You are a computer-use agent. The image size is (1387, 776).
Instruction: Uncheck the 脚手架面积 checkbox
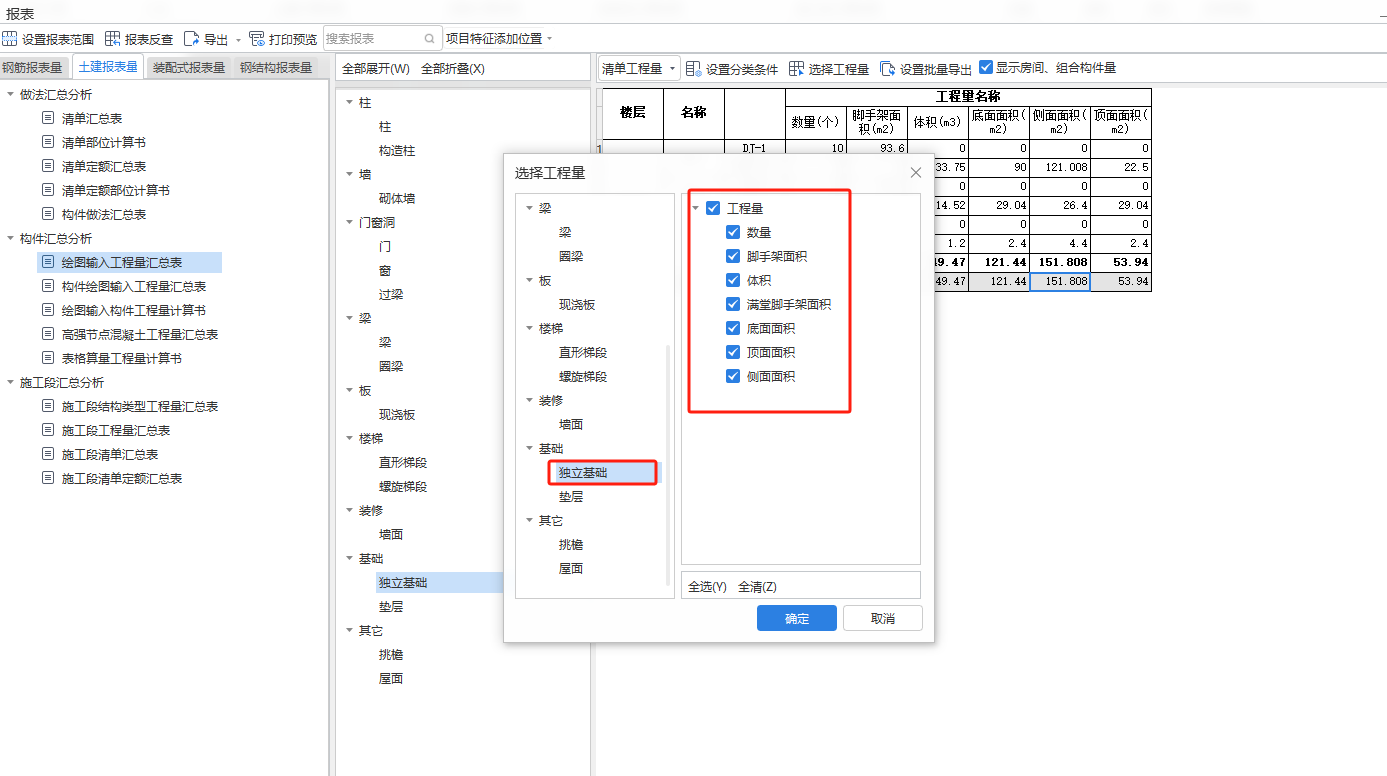733,256
